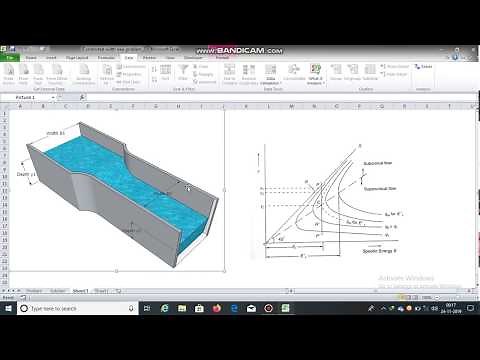Click Remove Duplicates
The width and height of the screenshot is (480, 360).
click(249, 74)
